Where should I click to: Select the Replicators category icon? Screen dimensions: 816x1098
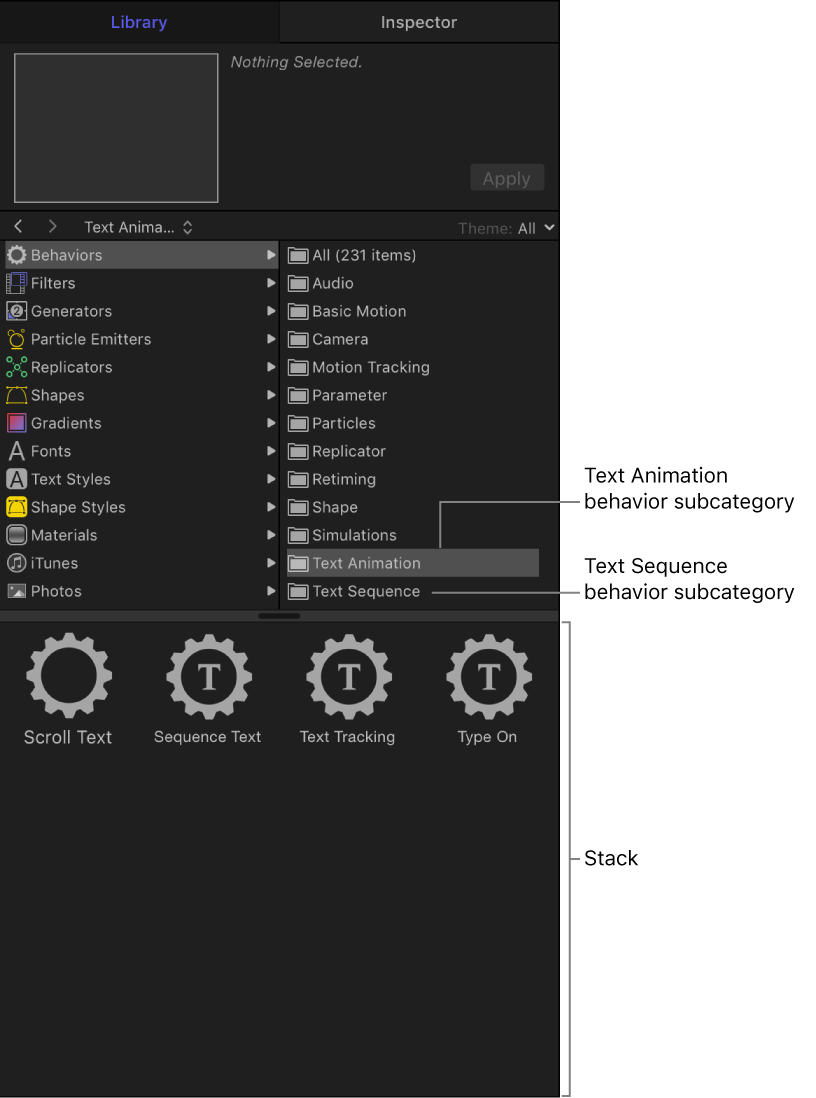coord(16,367)
